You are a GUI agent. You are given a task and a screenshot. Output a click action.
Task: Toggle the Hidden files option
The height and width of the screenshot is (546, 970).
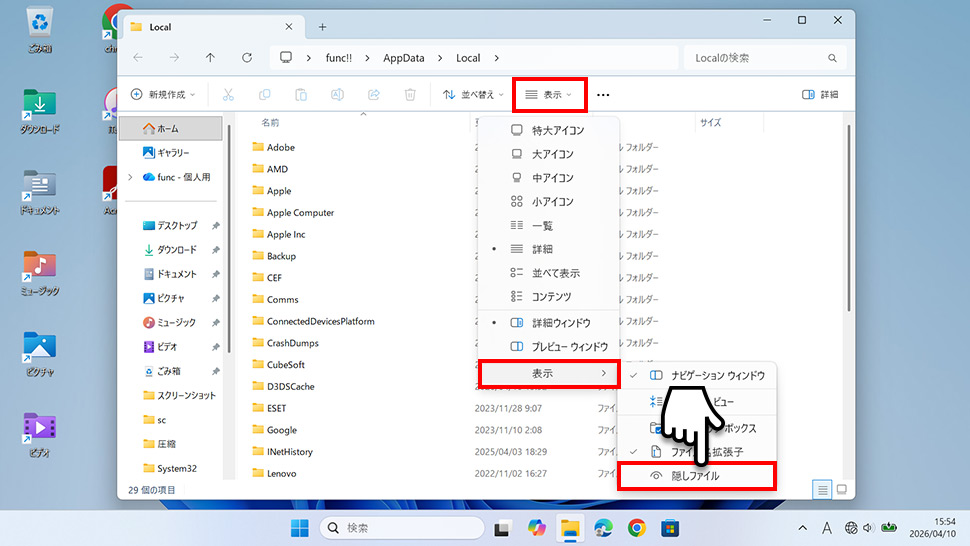(697, 476)
